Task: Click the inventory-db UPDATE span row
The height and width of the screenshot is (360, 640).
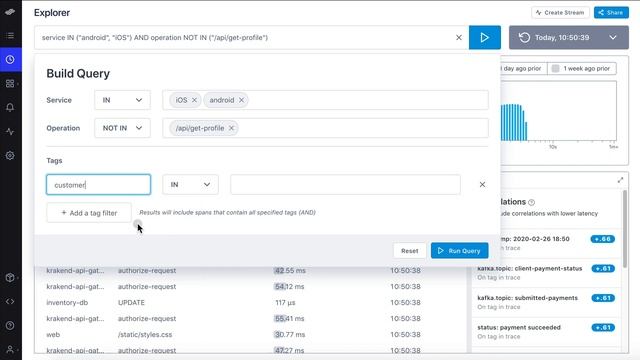Action: point(250,302)
